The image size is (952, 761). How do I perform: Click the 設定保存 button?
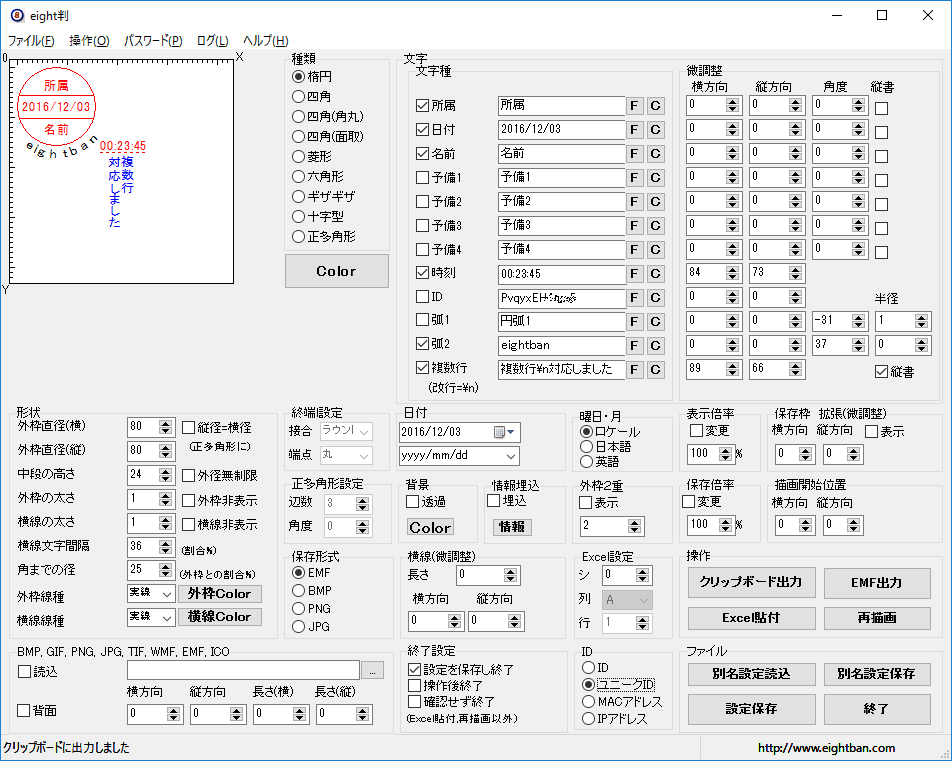pyautogui.click(x=751, y=709)
